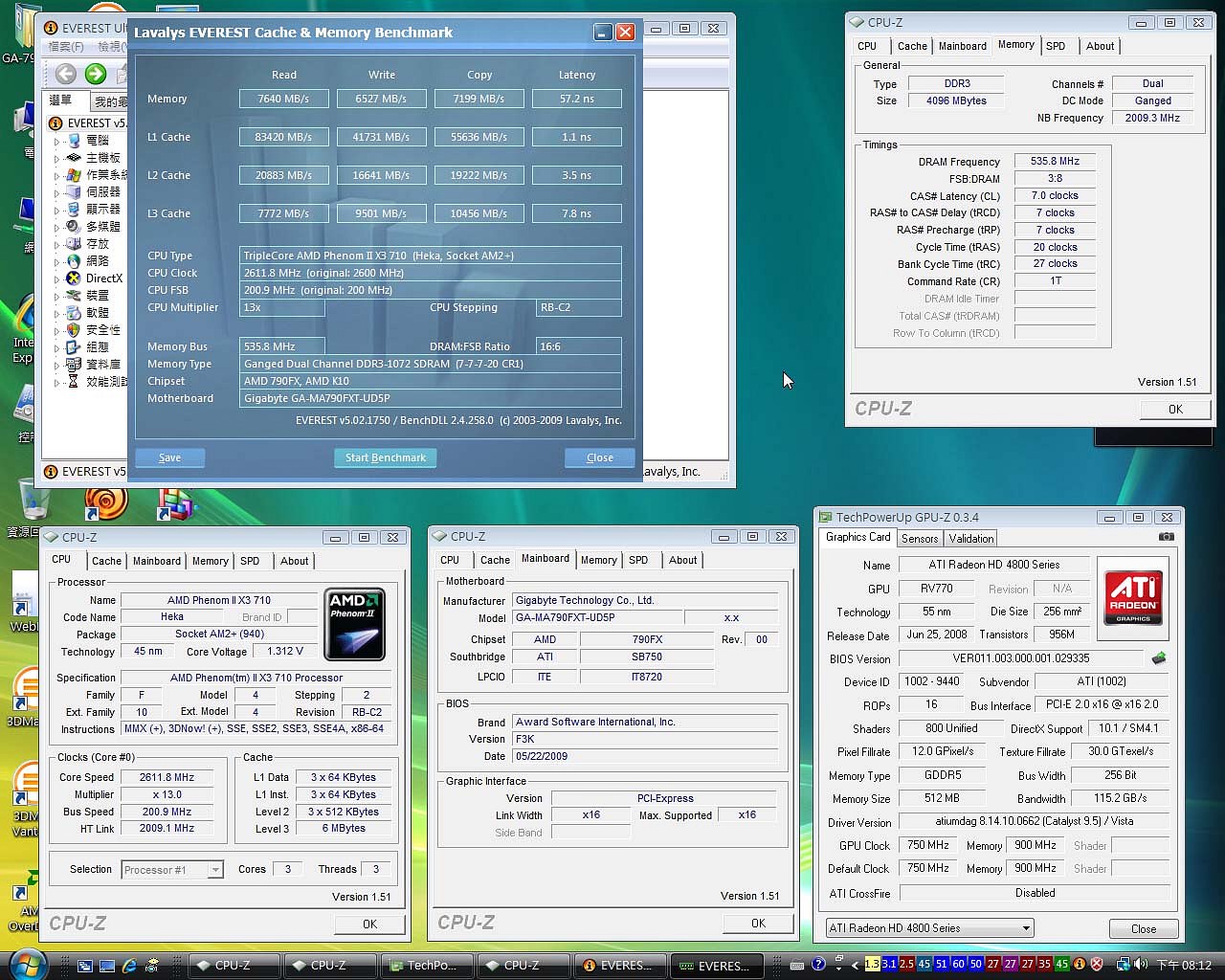Click the Memory Read 7640 MB/s field
Screen dimensions: 1225x980
pyautogui.click(x=284, y=99)
